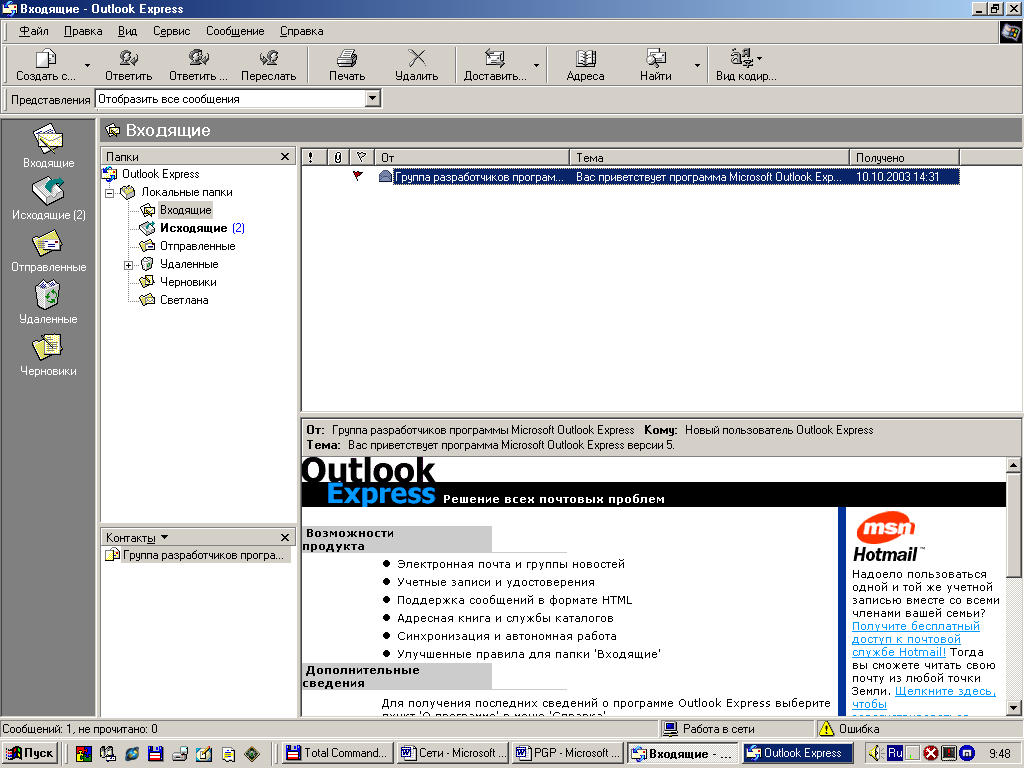
Task: Click the preview pane scrollbar down arrow
Action: pos(1013,707)
